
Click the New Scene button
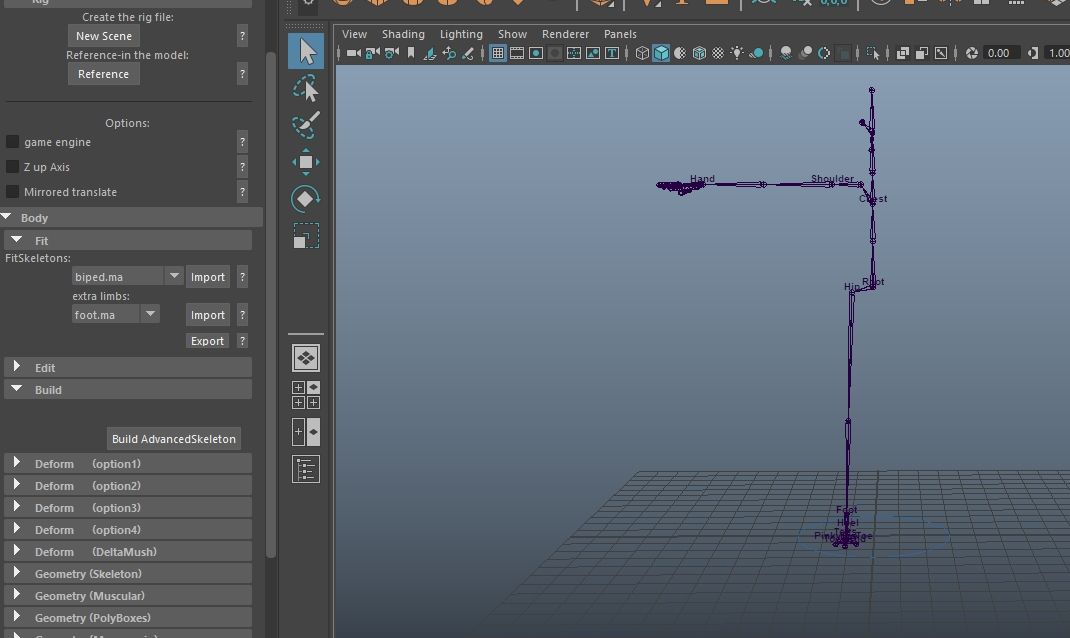104,36
